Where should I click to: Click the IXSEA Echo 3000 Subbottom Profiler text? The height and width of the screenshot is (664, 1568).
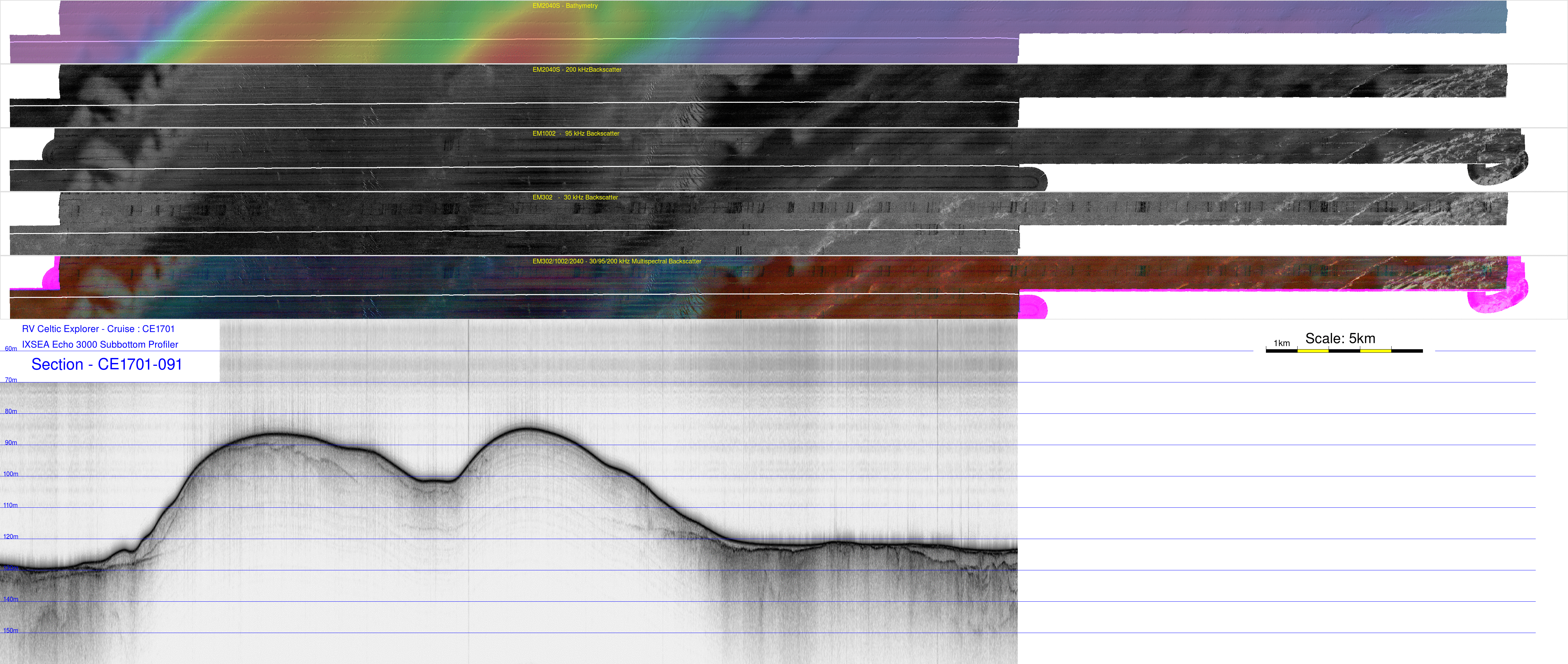[100, 345]
